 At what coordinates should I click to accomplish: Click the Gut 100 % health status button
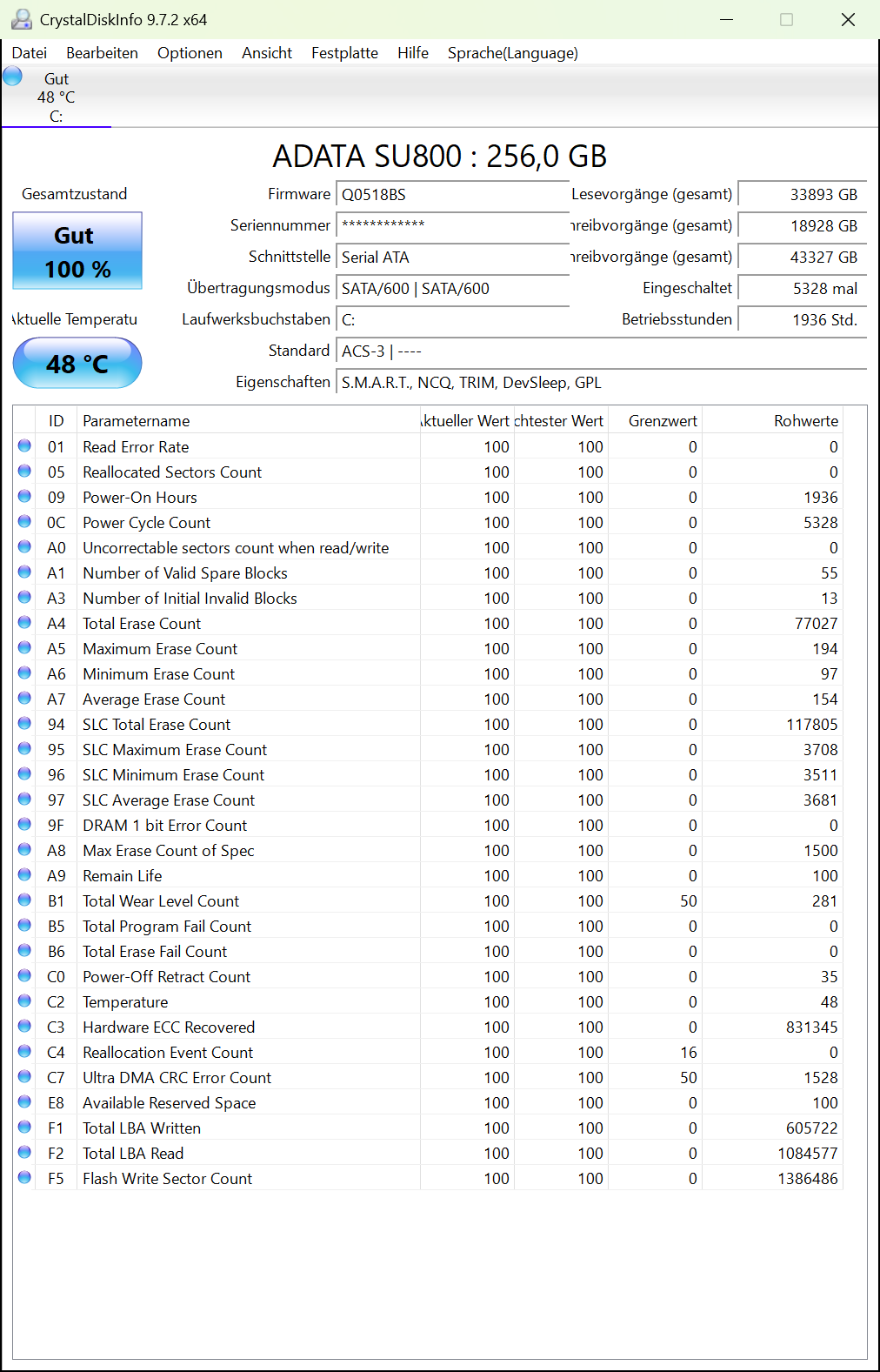77,251
